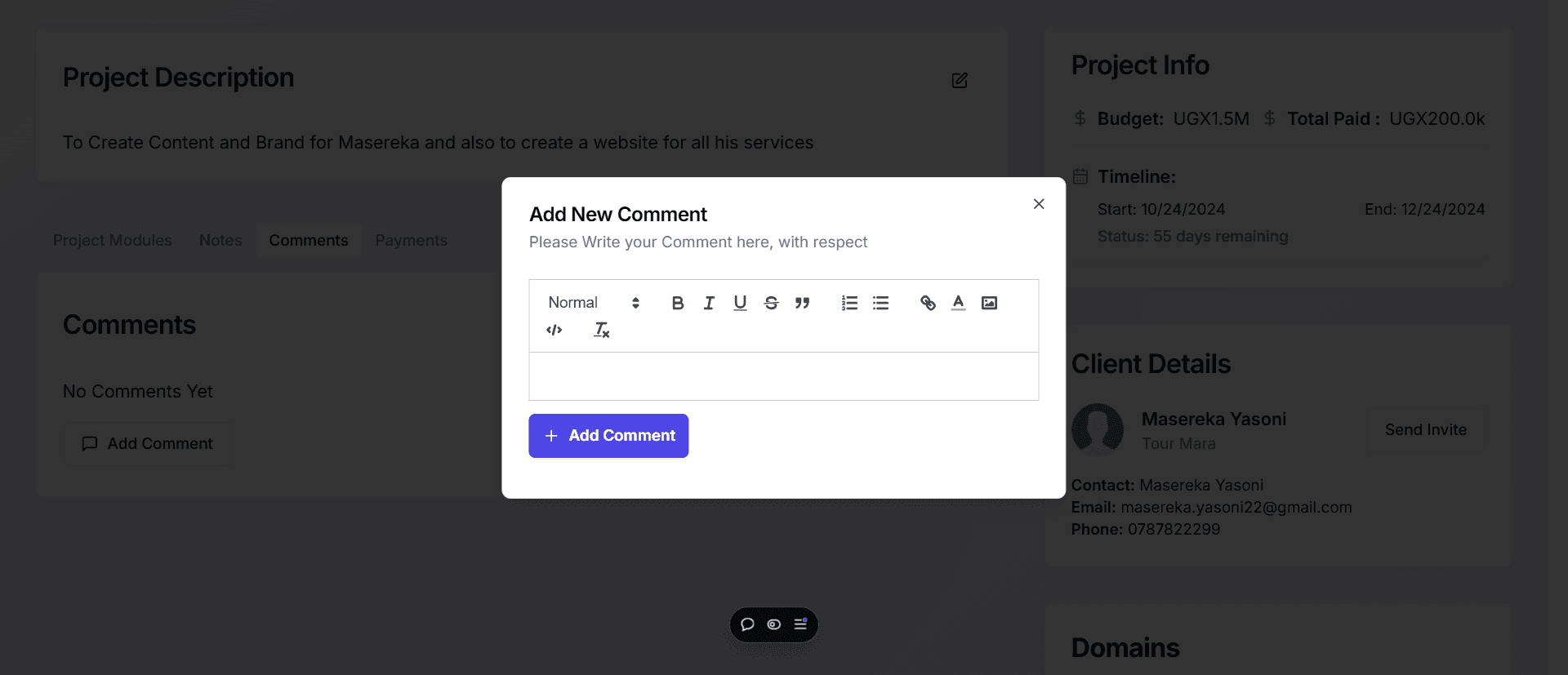1568x675 pixels.
Task: Clear text formatting in editor
Action: click(601, 330)
